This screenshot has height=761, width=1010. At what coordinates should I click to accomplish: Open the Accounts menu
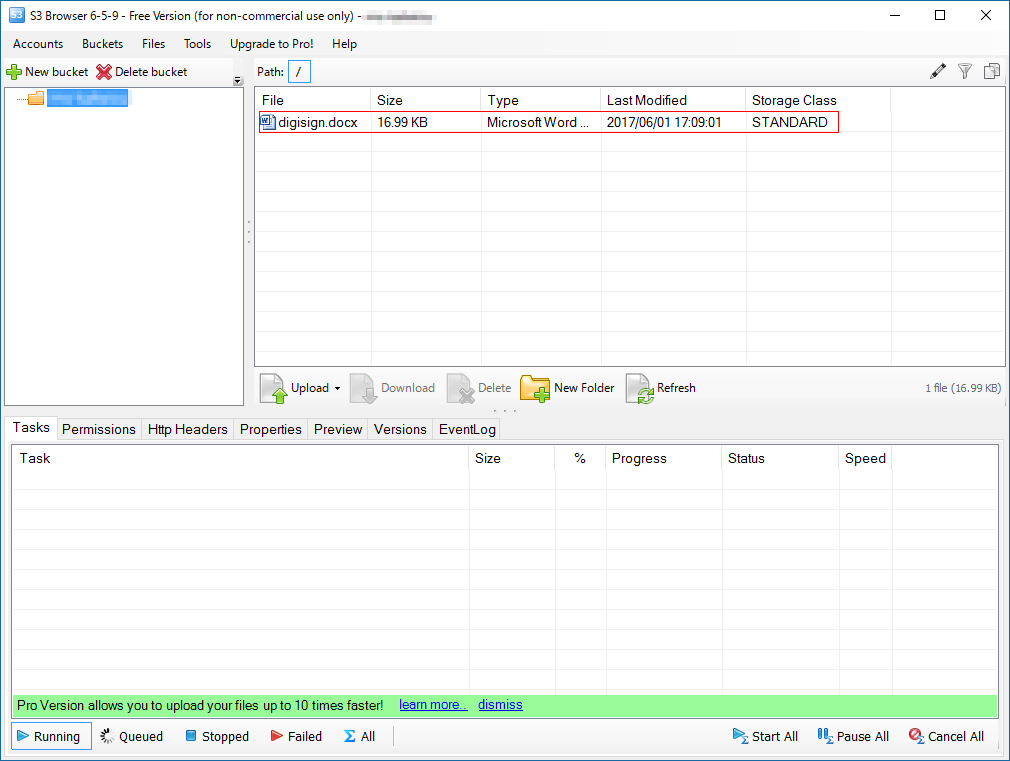tap(38, 44)
